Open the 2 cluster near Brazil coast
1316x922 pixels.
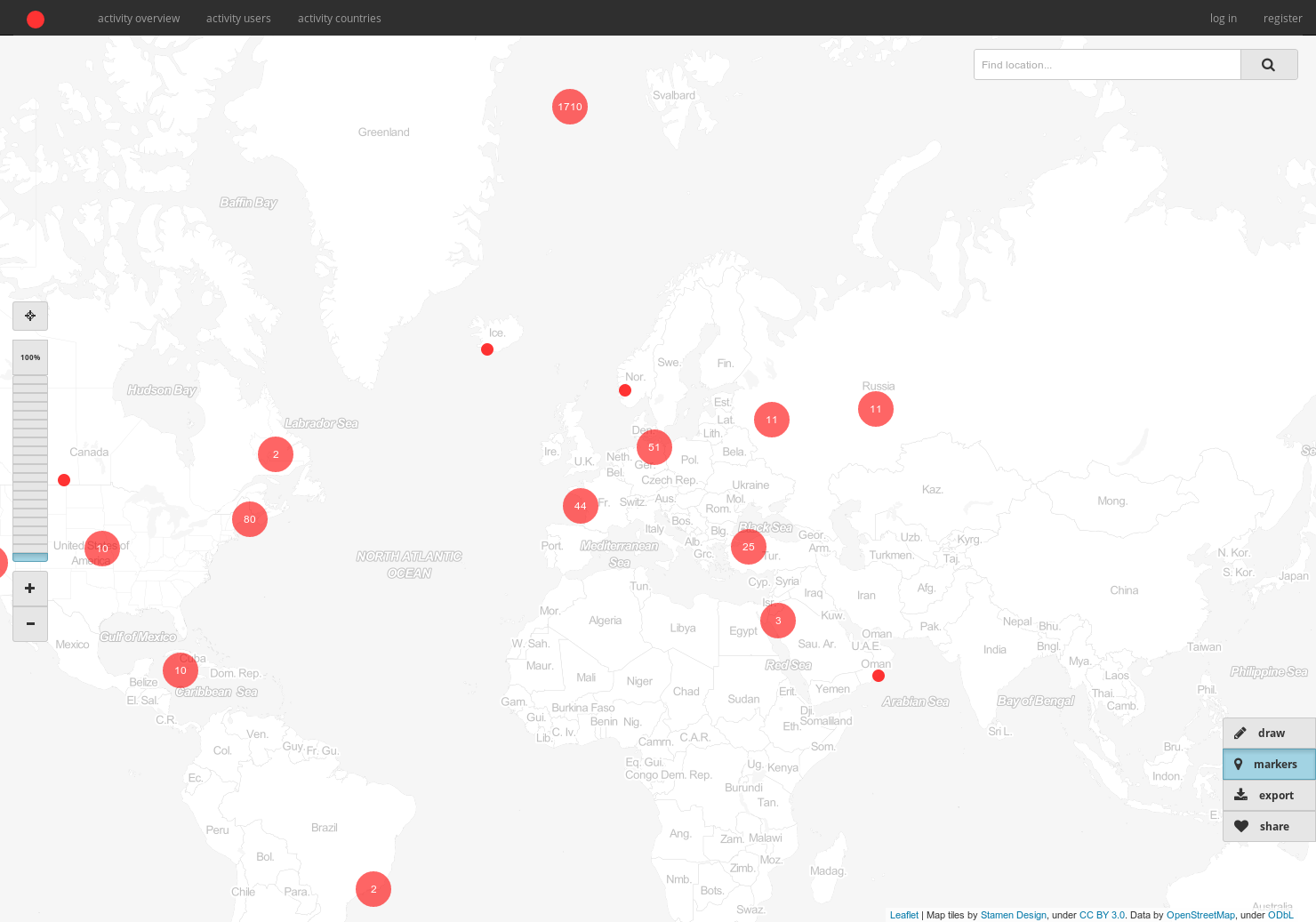tap(373, 889)
